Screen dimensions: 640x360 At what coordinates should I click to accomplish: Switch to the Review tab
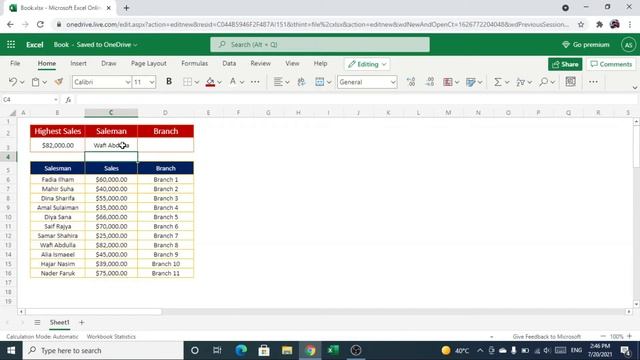coord(260,63)
